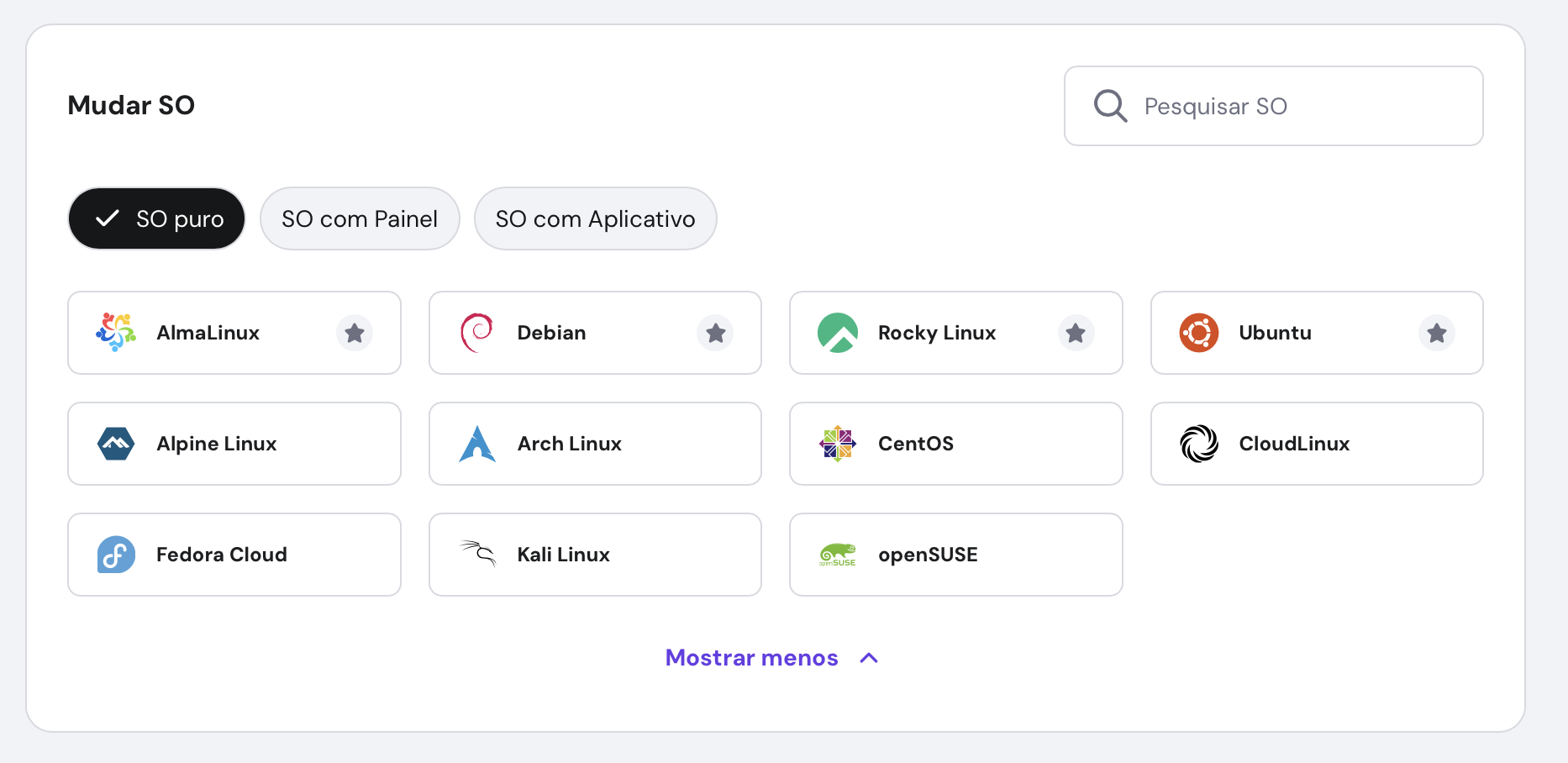The height and width of the screenshot is (763, 1568).
Task: Click the Kali Linux dragon logo
Action: (x=476, y=555)
